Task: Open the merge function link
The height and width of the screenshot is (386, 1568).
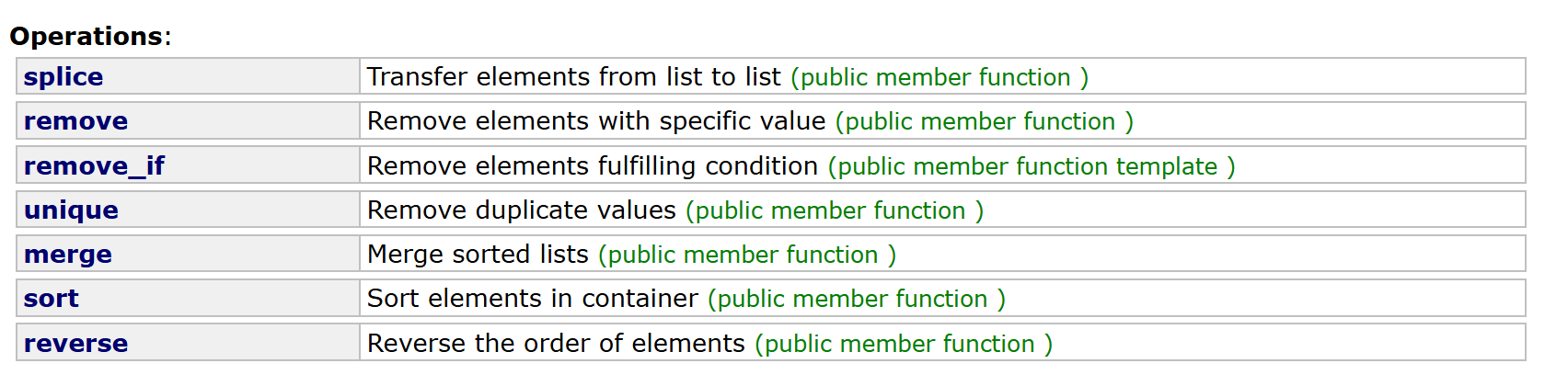Action: pos(68,255)
